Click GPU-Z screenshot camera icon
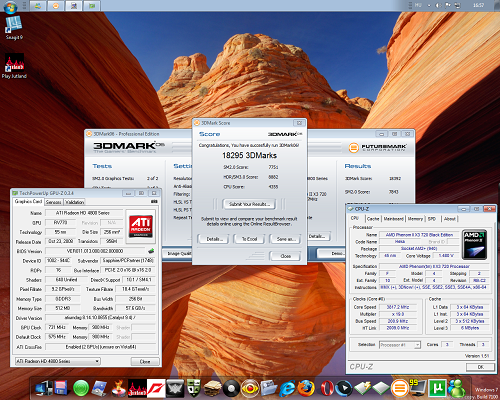 154,201
